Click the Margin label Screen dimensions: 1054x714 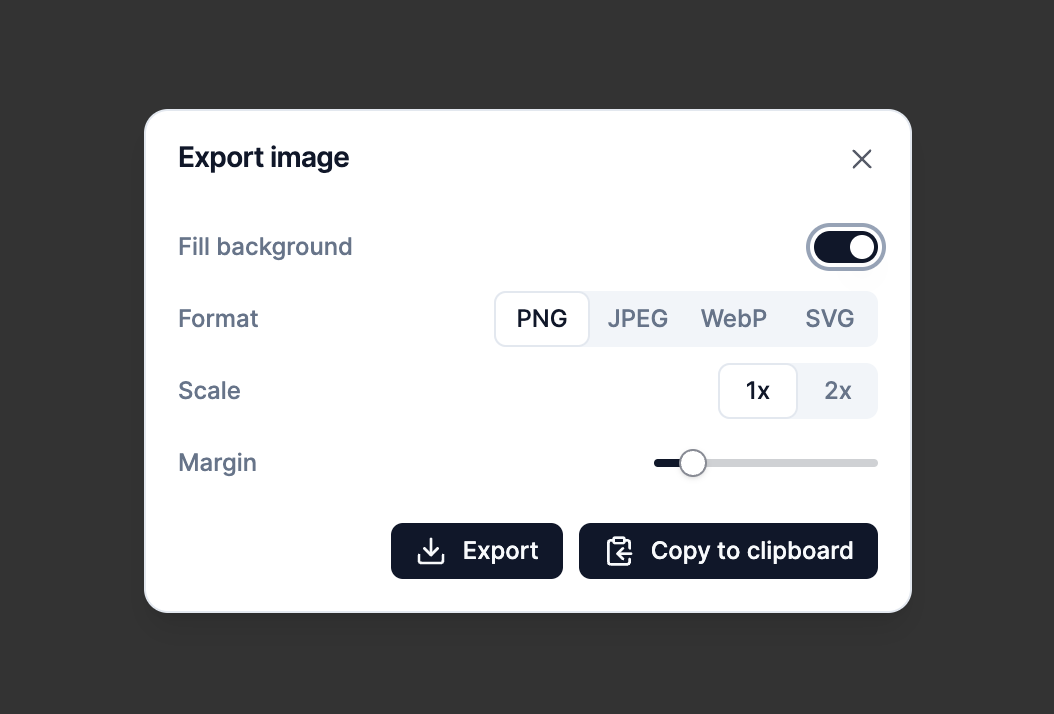217,463
